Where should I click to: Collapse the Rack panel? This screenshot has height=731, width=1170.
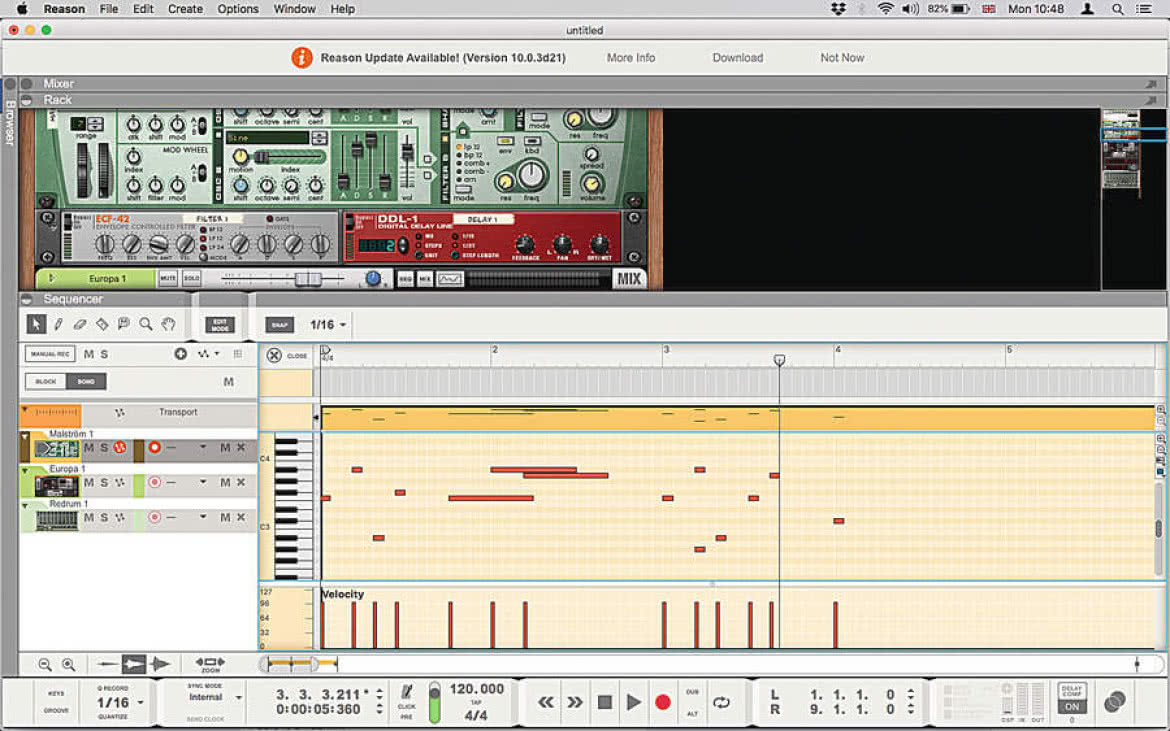[x=27, y=100]
